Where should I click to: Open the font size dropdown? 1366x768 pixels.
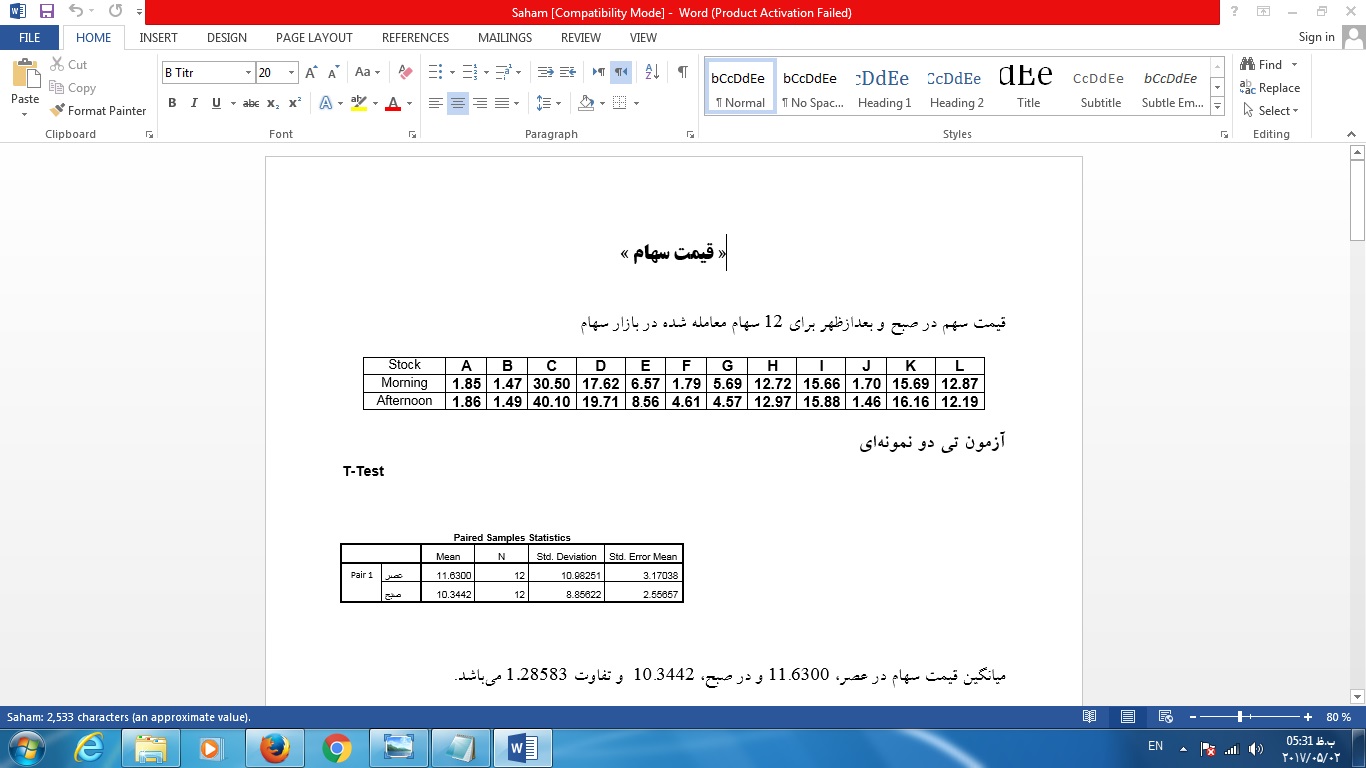(292, 73)
